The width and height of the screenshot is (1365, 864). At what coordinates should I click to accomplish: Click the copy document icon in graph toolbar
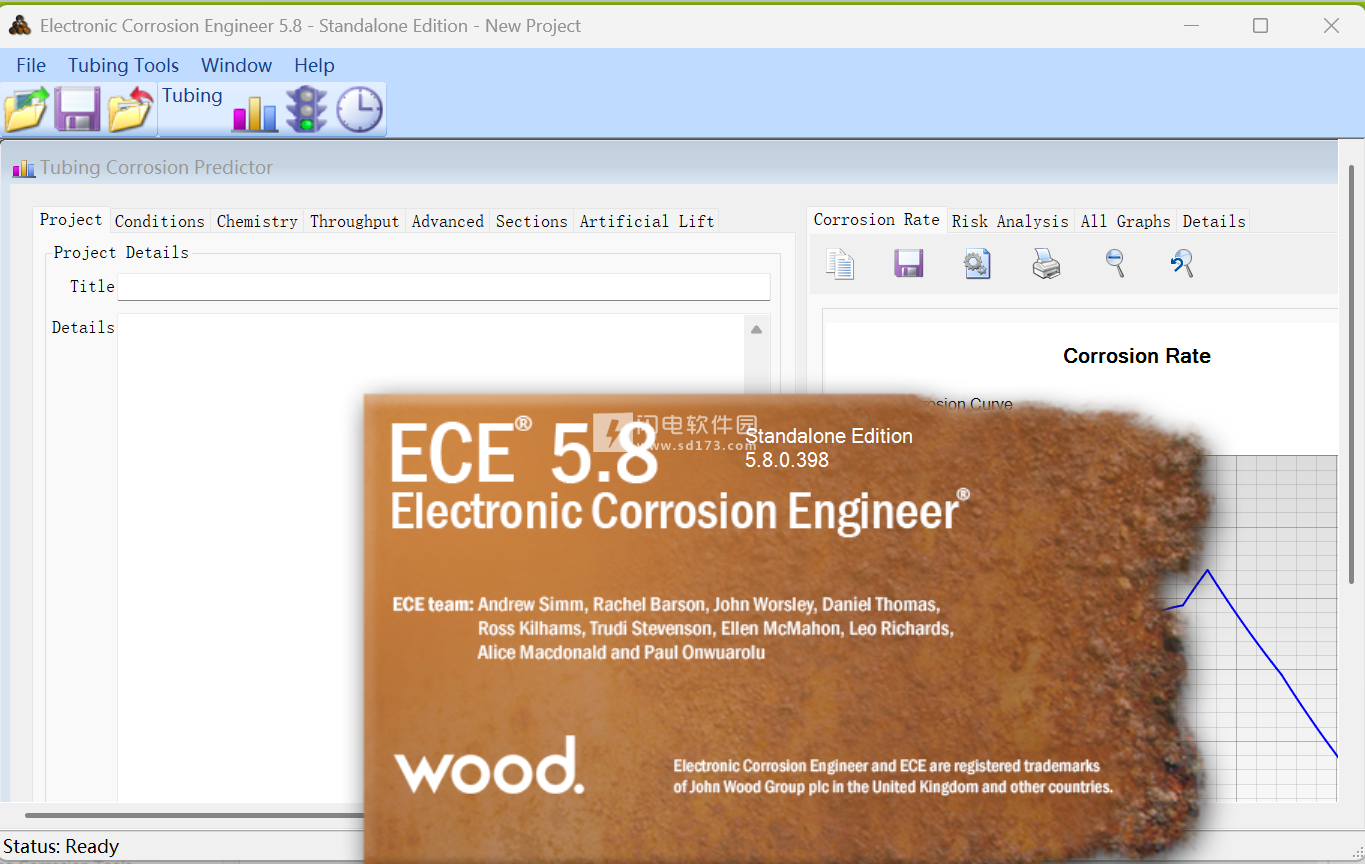840,264
